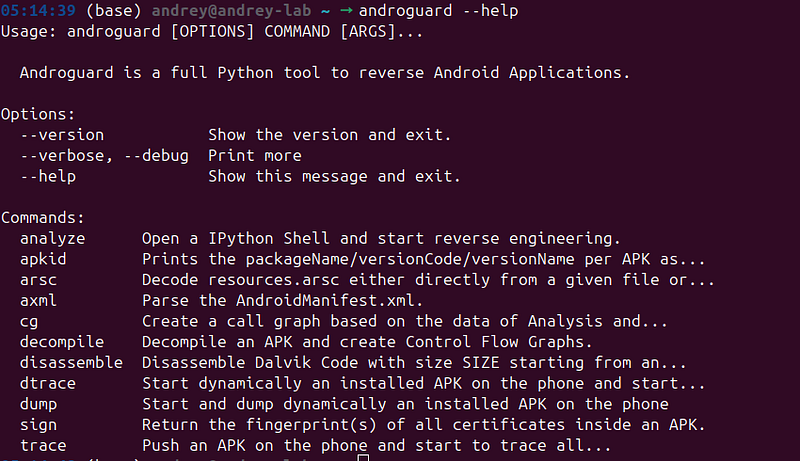
Task: Click the 'Commands:' heading
Action: (42, 218)
